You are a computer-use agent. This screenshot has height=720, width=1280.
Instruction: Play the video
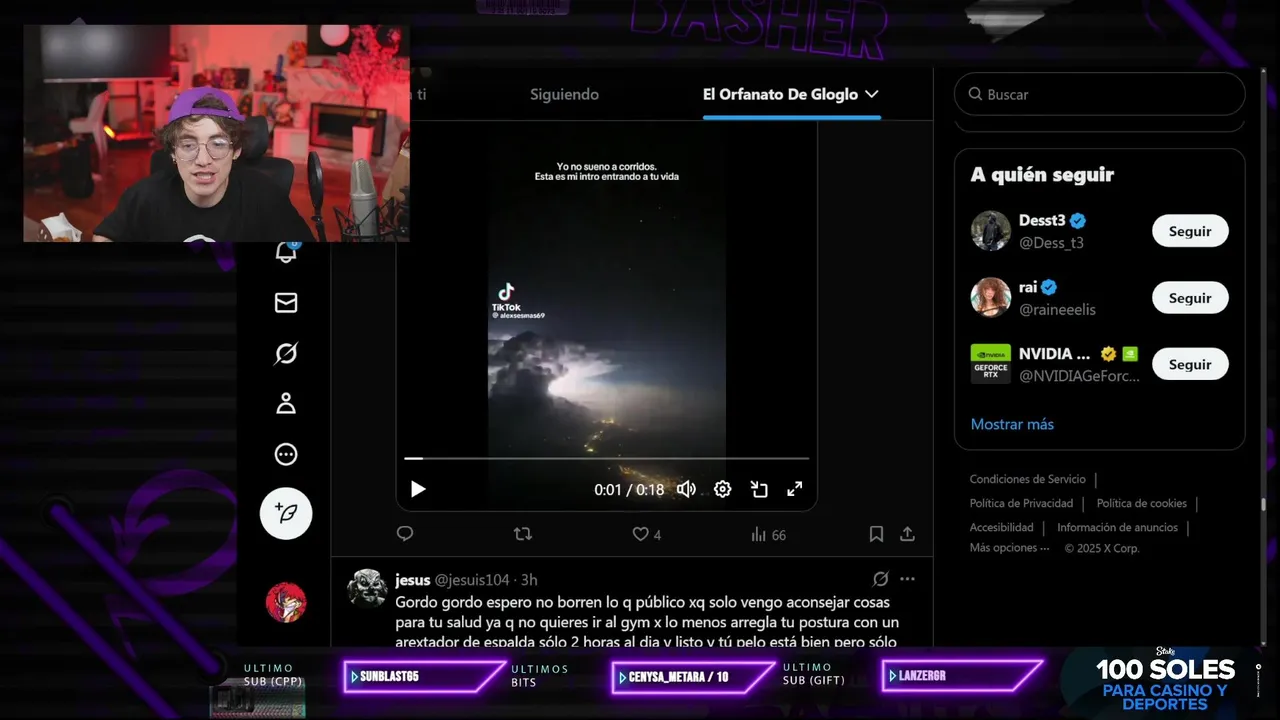coord(418,489)
